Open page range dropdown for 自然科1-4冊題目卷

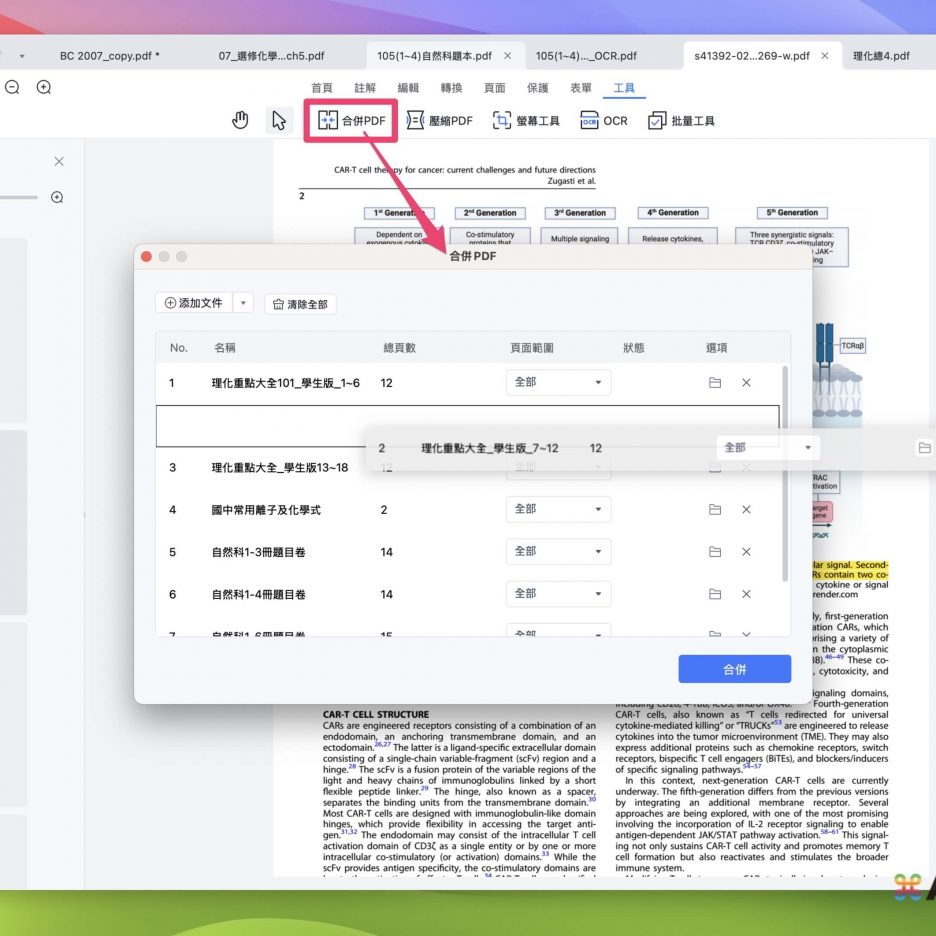tap(558, 594)
